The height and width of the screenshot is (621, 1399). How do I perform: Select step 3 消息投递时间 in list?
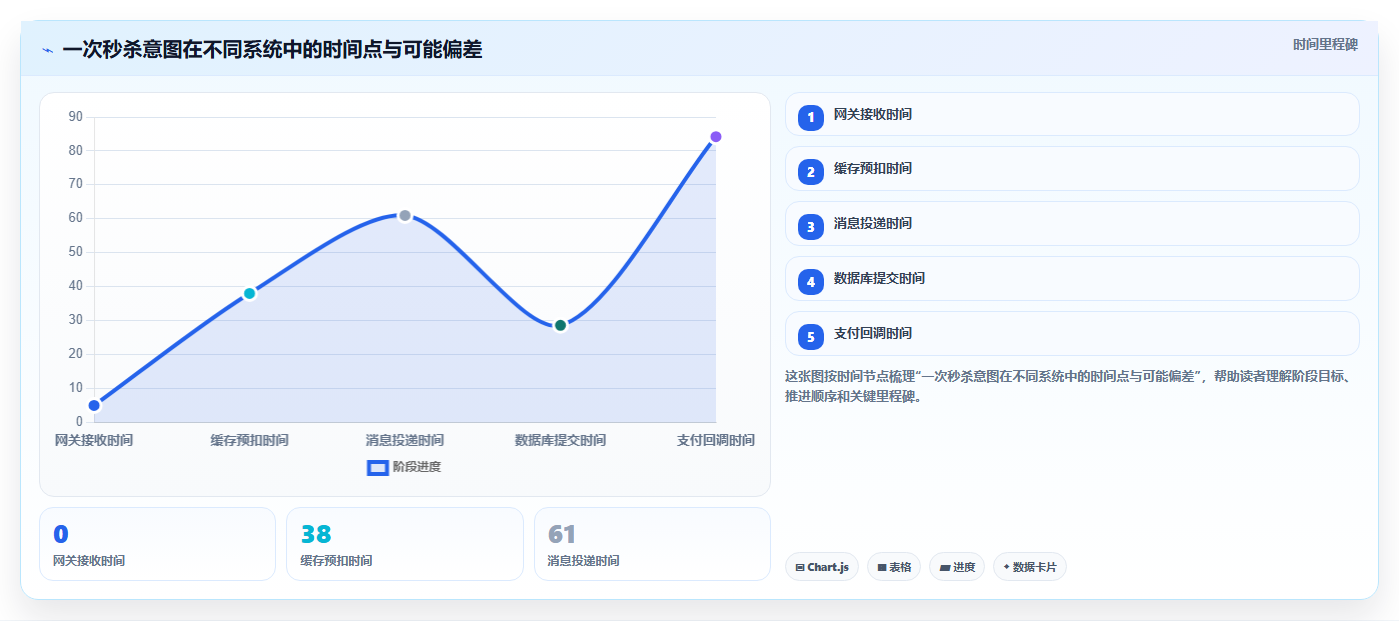[1072, 223]
